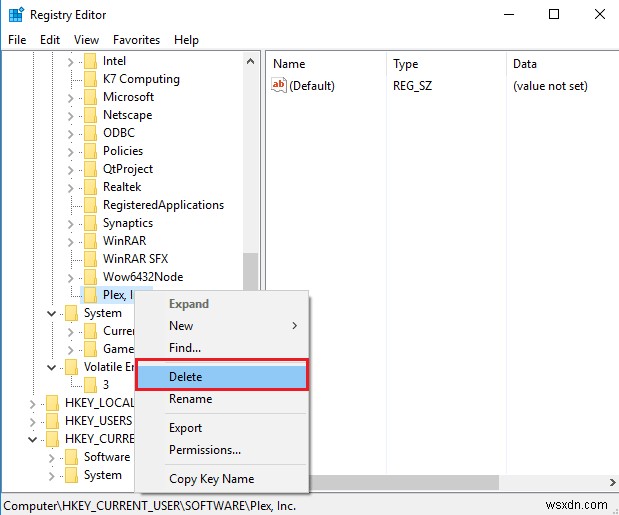
Task: Click the Intel folder icon
Action: tap(90, 61)
